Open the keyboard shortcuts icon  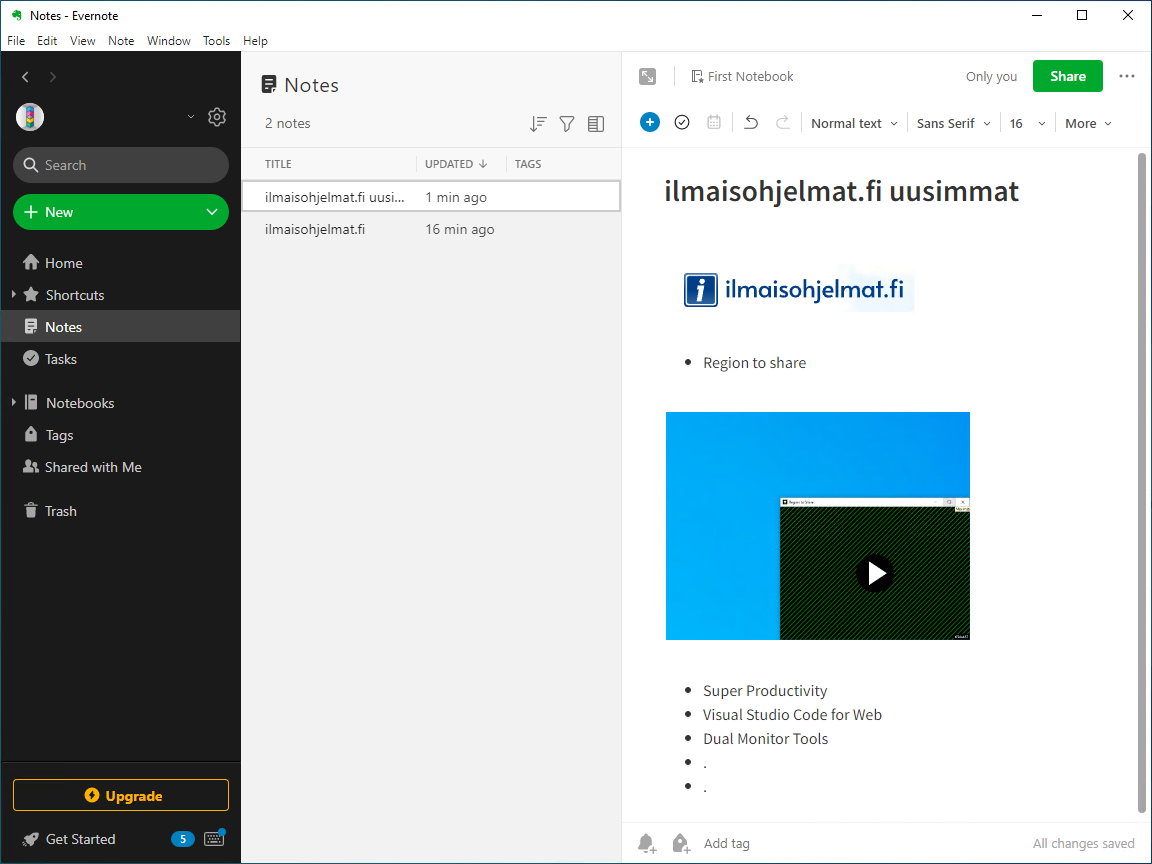[x=215, y=838]
